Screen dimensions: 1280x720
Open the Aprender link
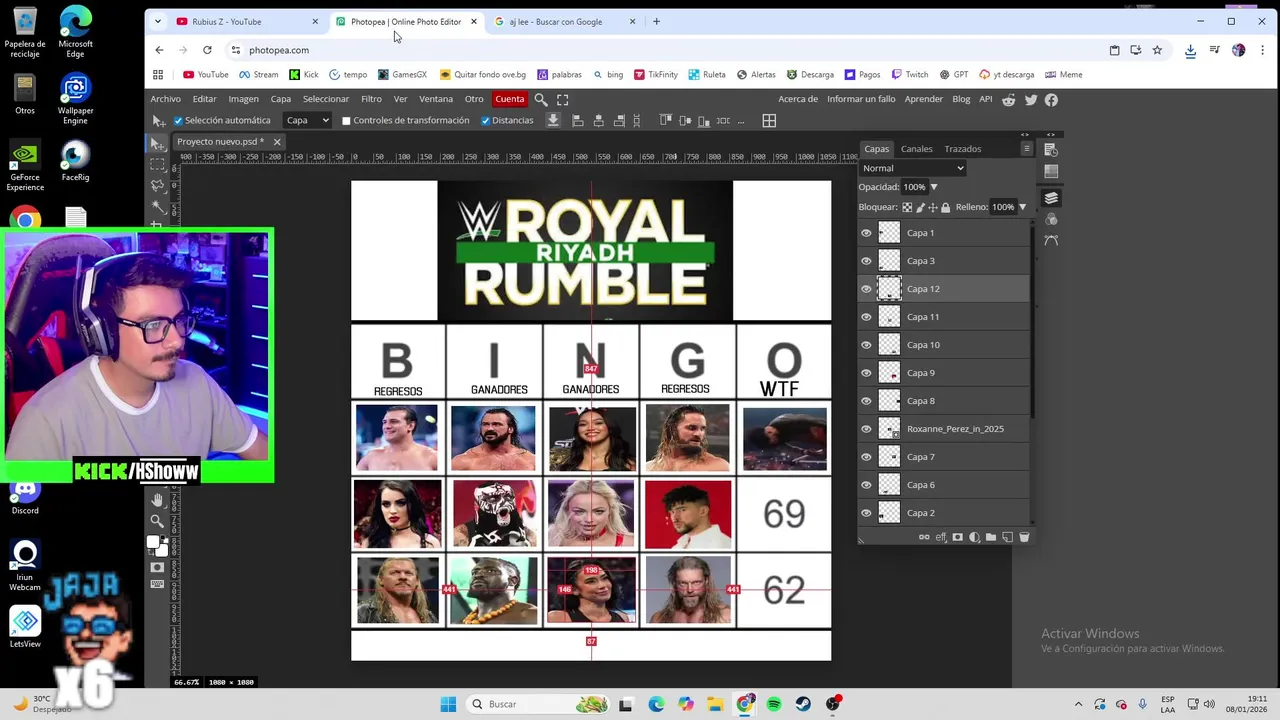[923, 99]
